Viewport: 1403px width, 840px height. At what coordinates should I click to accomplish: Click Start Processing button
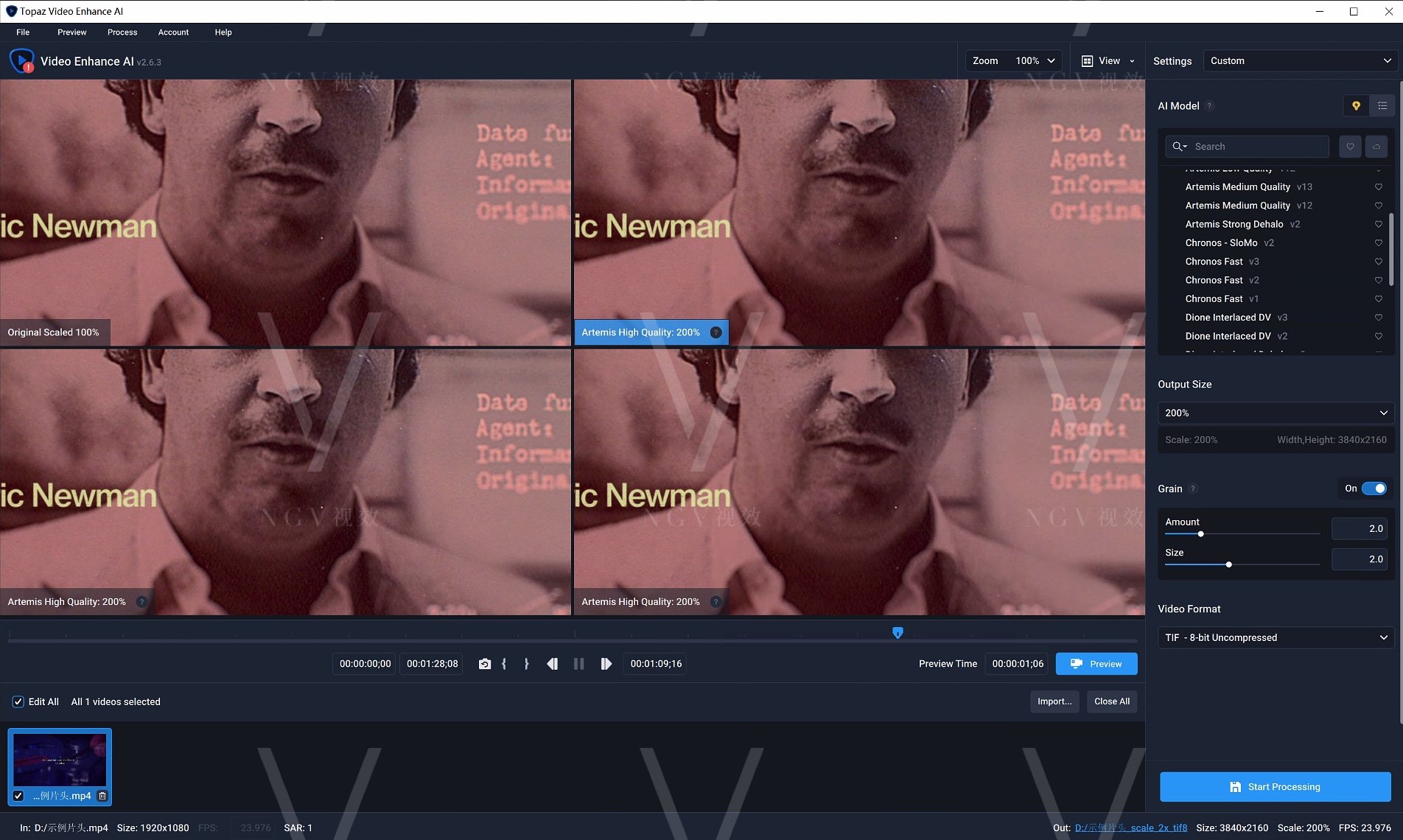[1276, 787]
